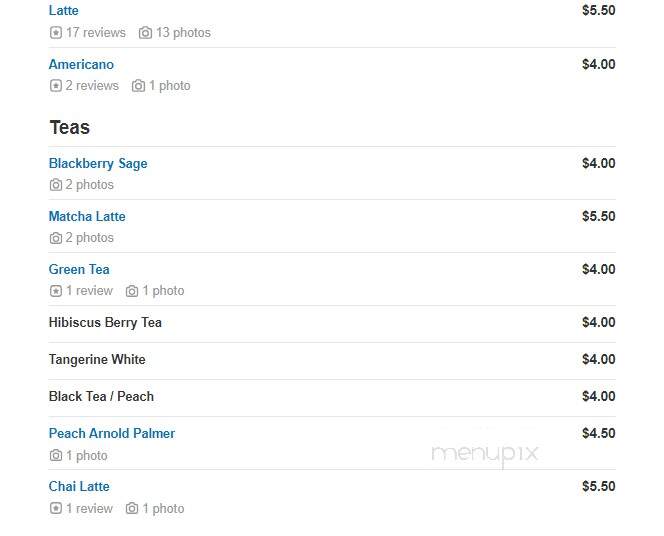
Task: Click the star icon beside Chai Latte's review
Action: coord(55,508)
